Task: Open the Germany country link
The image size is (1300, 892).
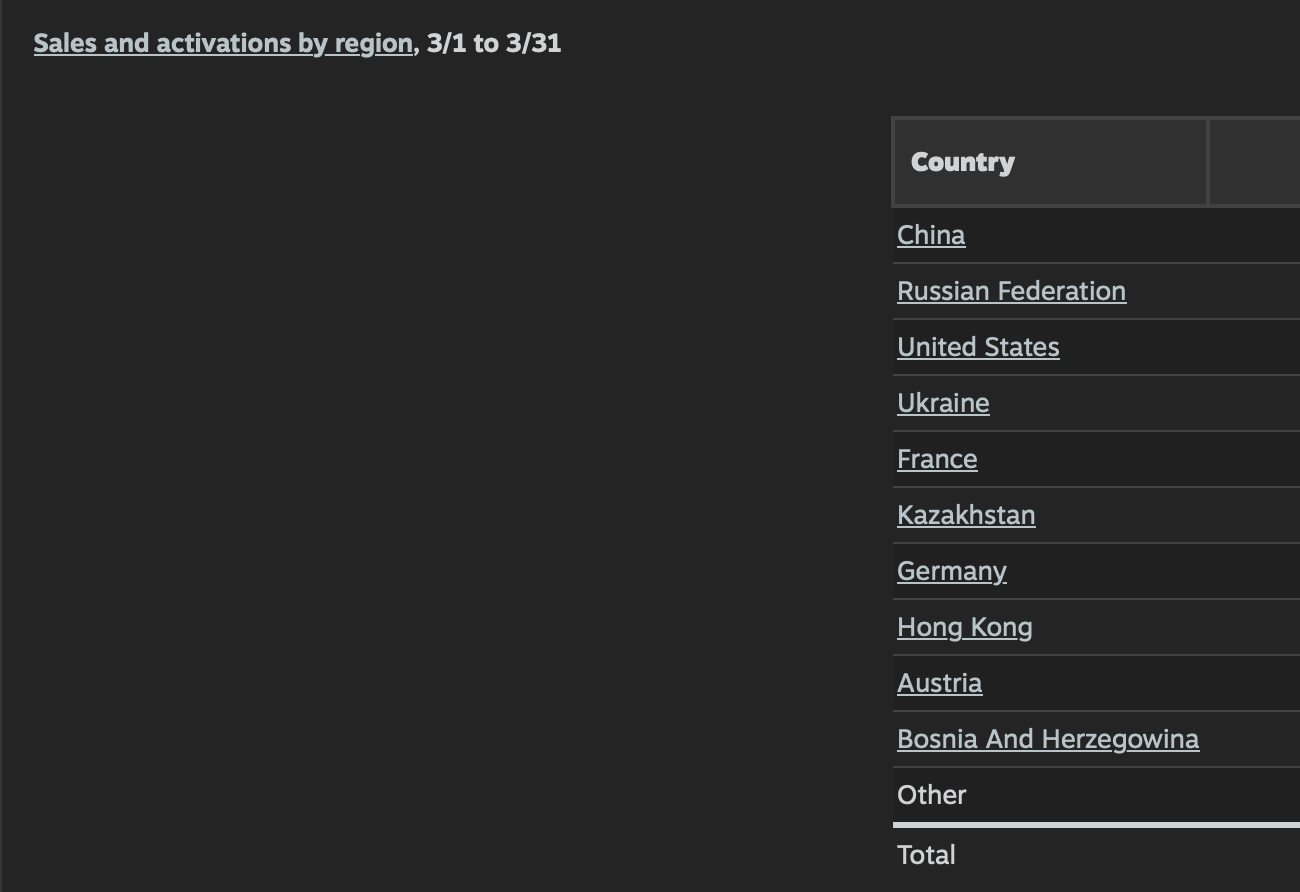Action: coord(952,571)
